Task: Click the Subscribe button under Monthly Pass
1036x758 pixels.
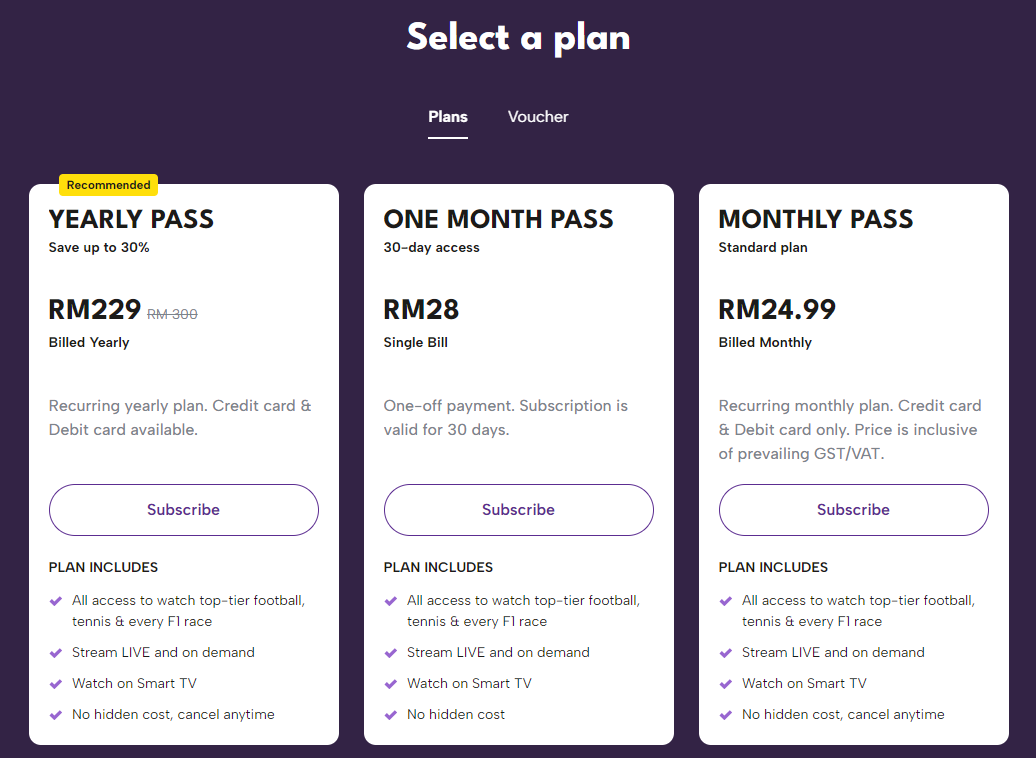Action: (x=853, y=510)
